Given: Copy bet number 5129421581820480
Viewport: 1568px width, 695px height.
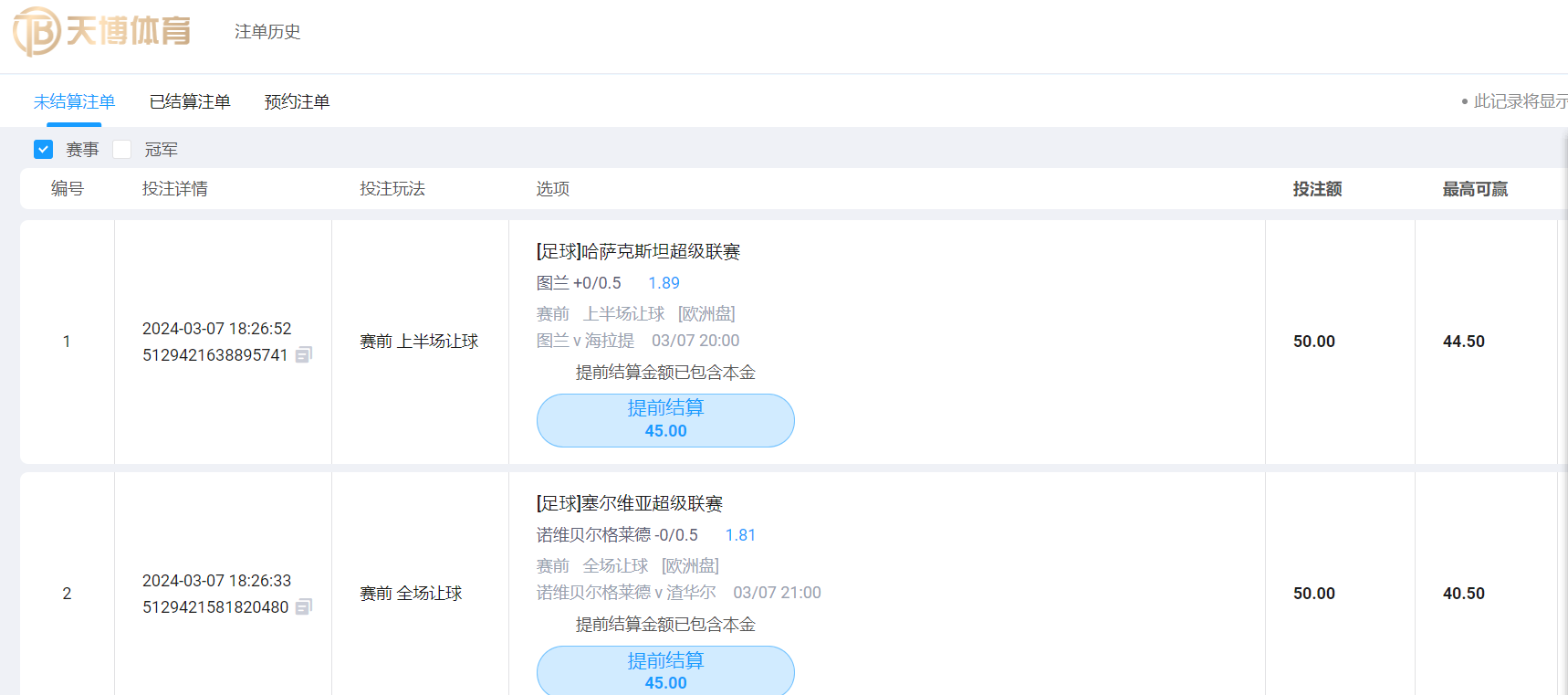Looking at the screenshot, I should [304, 606].
